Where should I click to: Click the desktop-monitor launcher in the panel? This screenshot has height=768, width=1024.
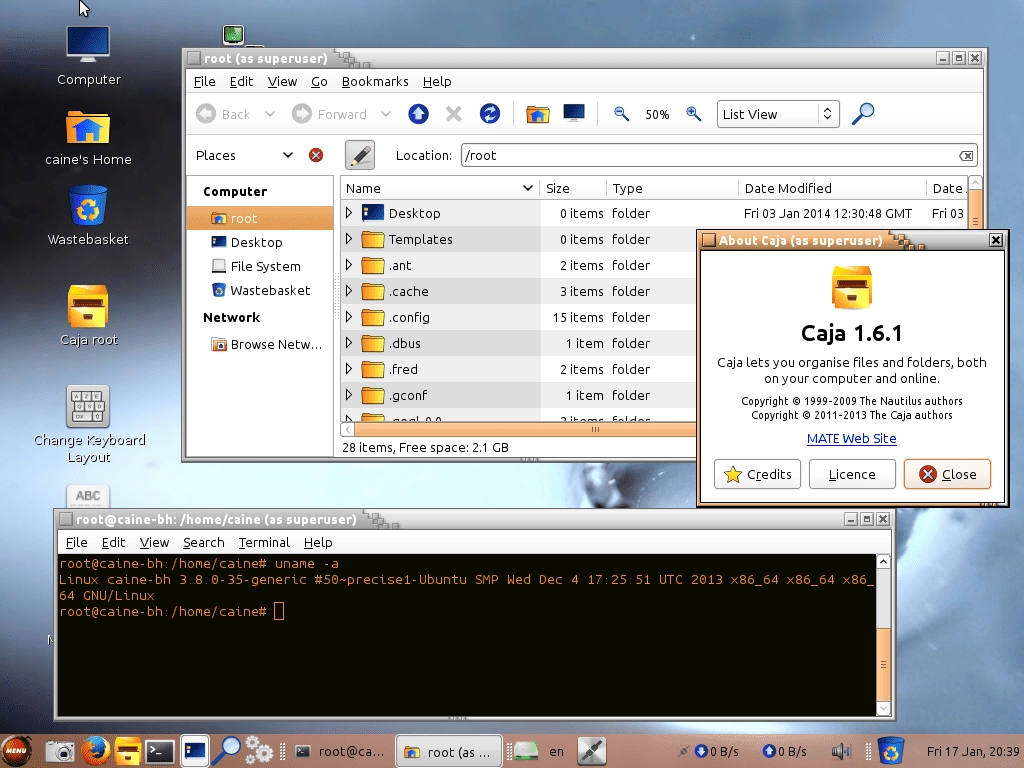click(195, 751)
